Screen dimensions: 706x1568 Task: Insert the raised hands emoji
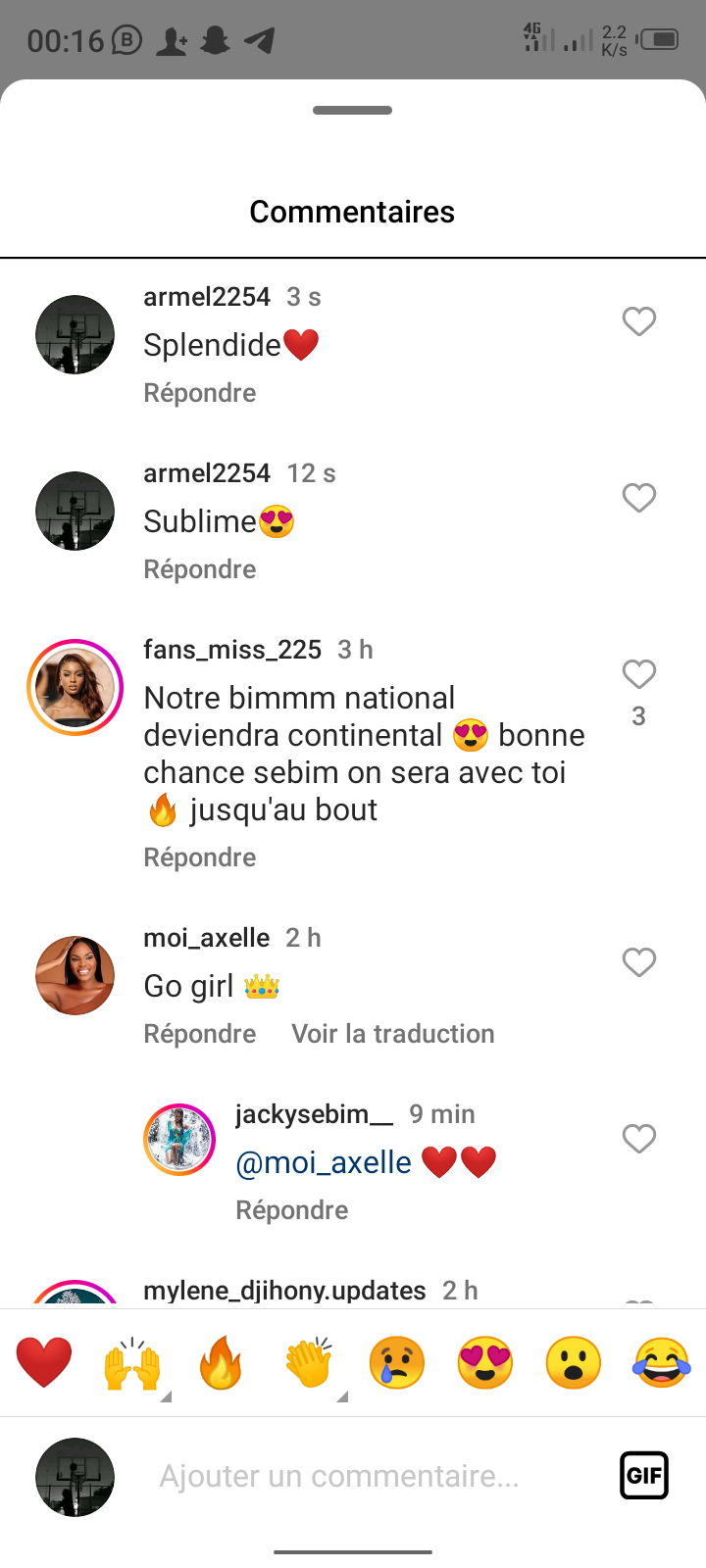pos(132,1362)
